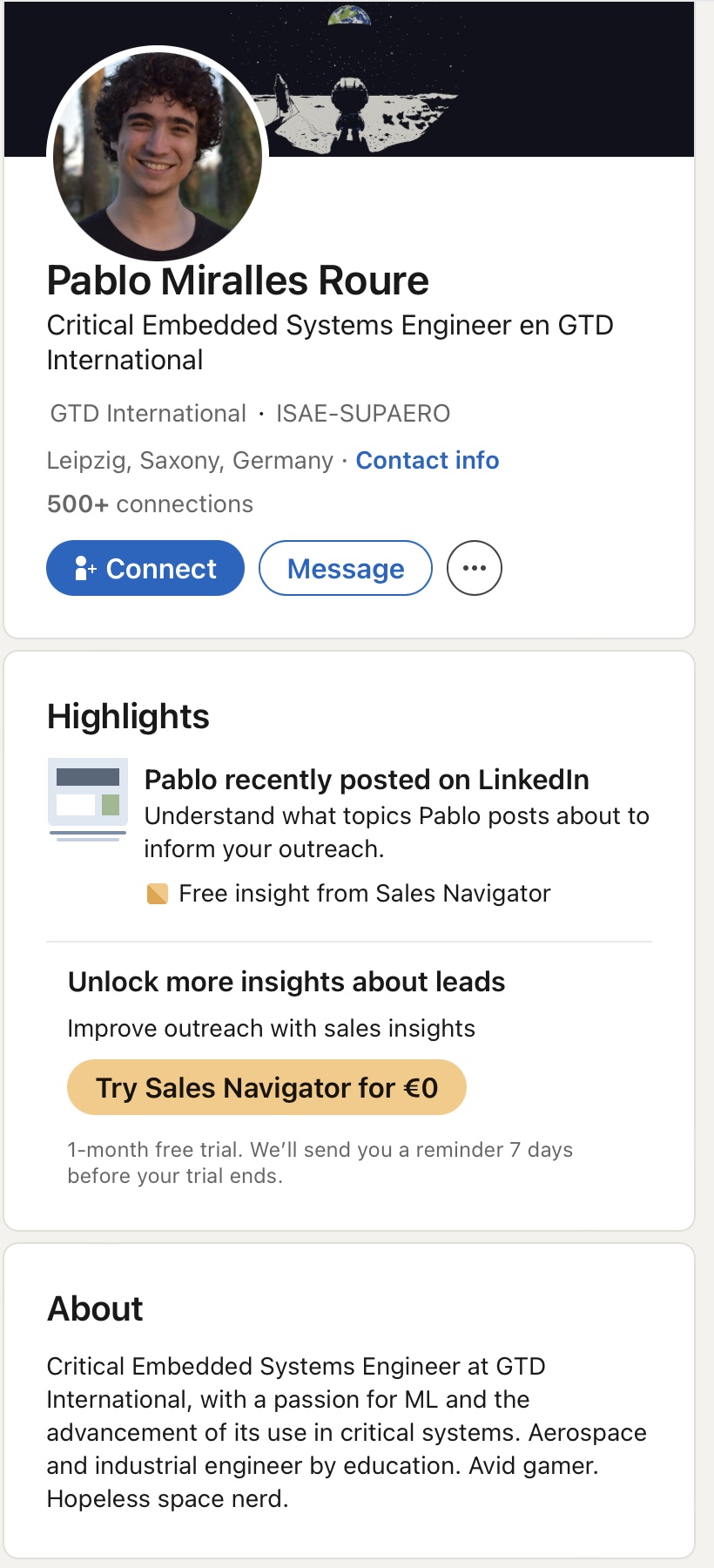The image size is (714, 1568).
Task: Click the About section description text
Action: pos(347,1432)
